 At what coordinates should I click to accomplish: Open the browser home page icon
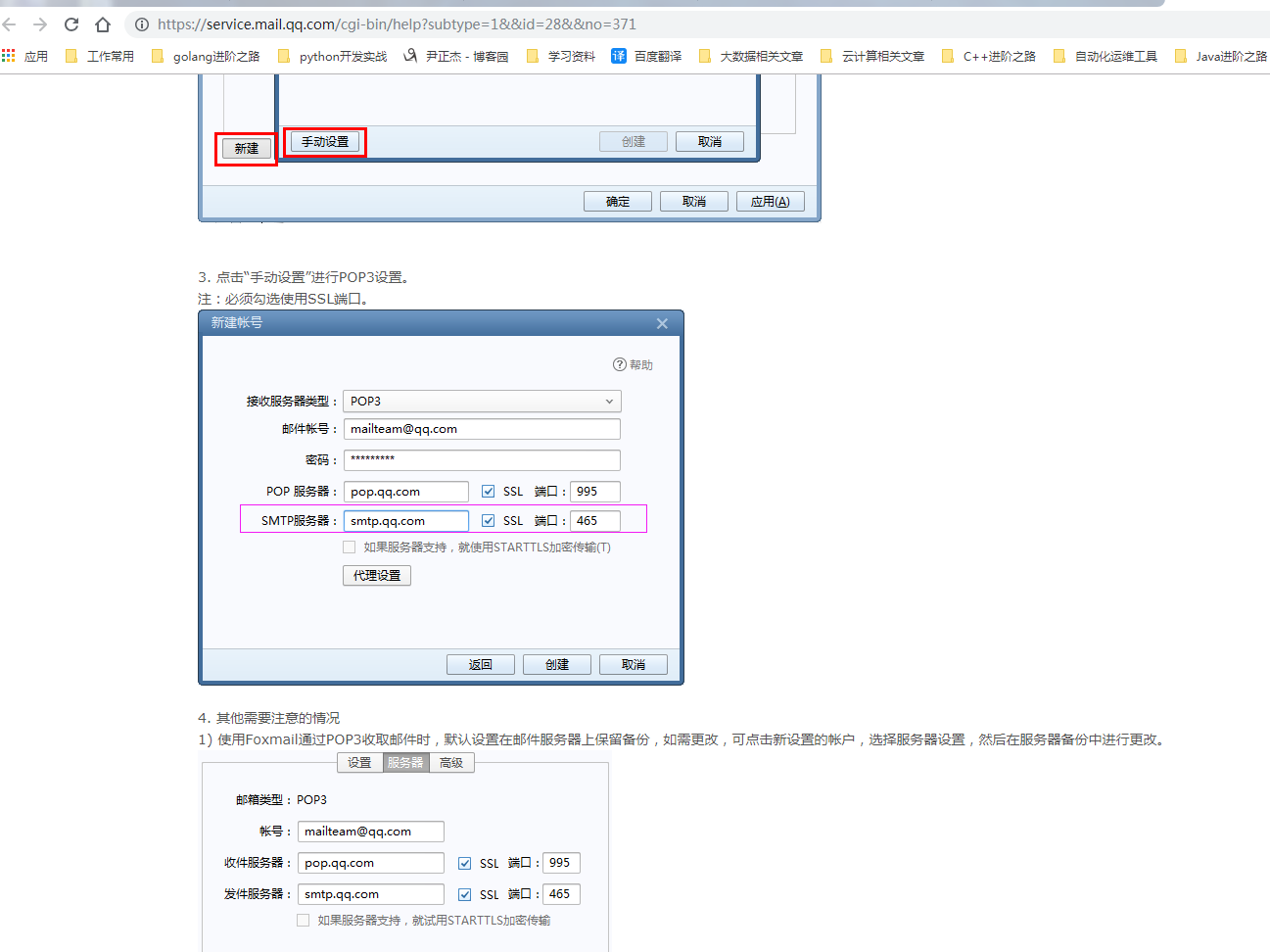(x=101, y=24)
